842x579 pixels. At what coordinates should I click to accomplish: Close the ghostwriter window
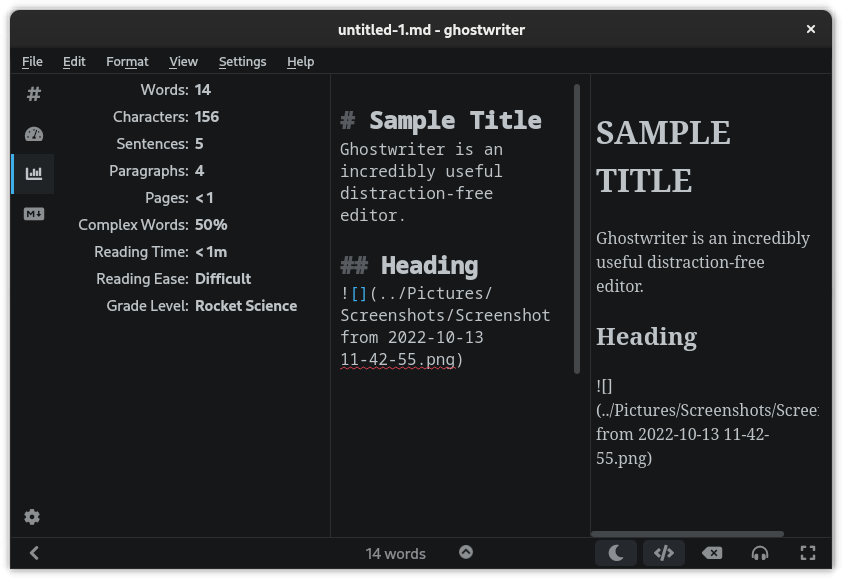(x=811, y=29)
